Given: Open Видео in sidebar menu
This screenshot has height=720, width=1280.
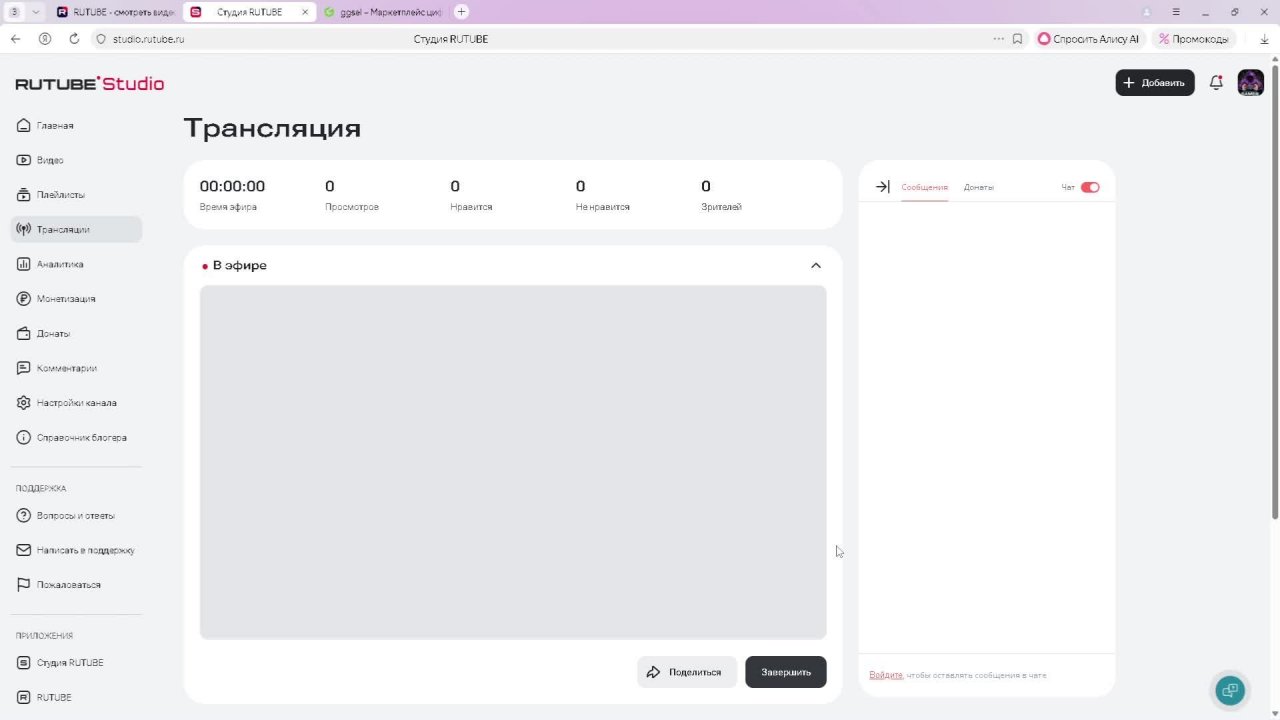Looking at the screenshot, I should pos(50,160).
